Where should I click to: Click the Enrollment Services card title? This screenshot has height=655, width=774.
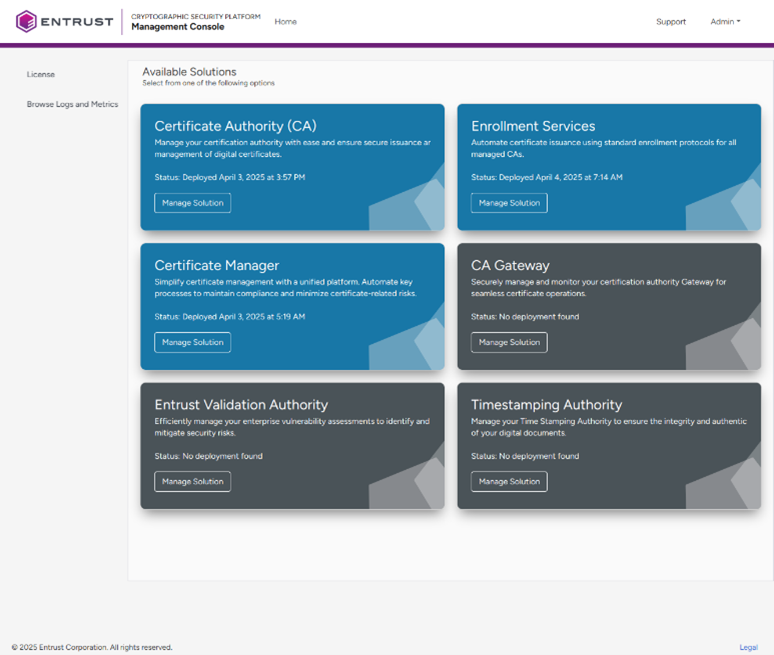pyautogui.click(x=533, y=126)
